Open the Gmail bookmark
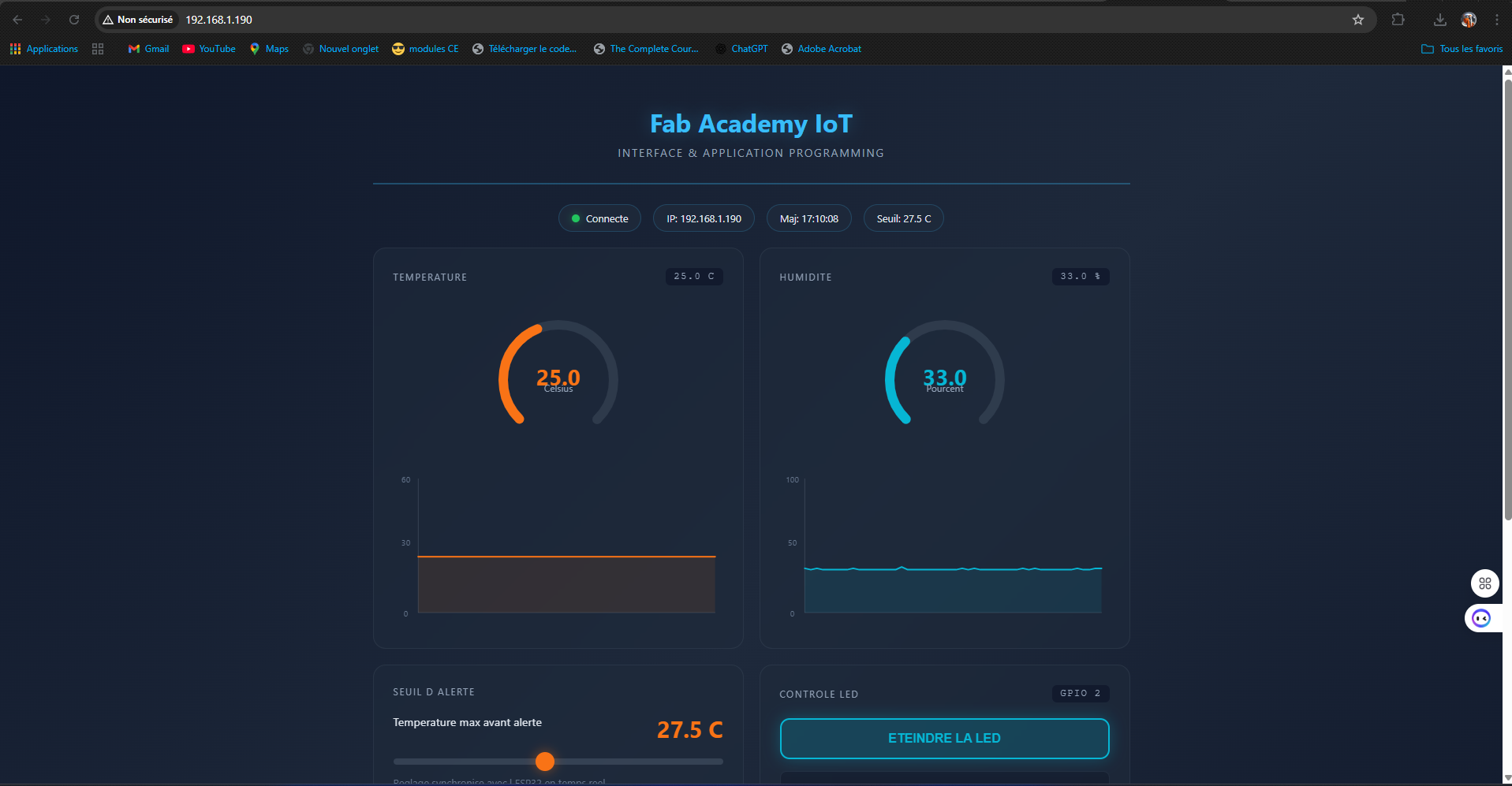1512x786 pixels. [x=148, y=49]
